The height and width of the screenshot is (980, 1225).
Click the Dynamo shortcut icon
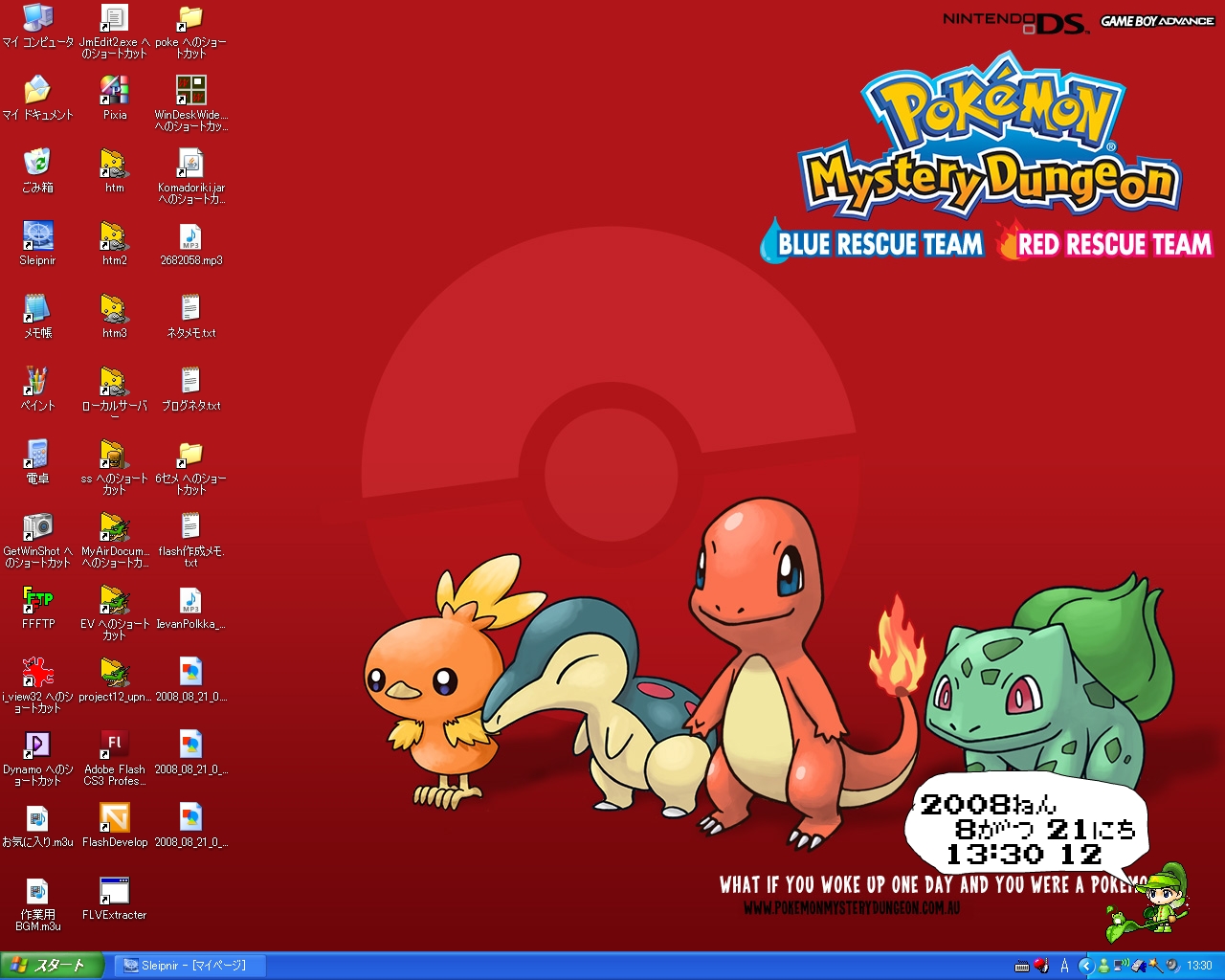(37, 746)
